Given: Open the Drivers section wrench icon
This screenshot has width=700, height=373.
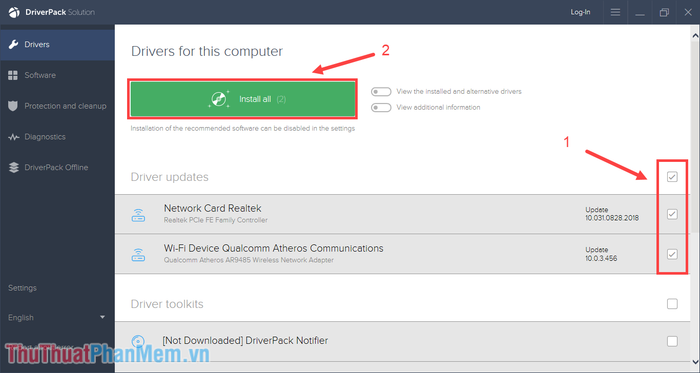Looking at the screenshot, I should (13, 45).
